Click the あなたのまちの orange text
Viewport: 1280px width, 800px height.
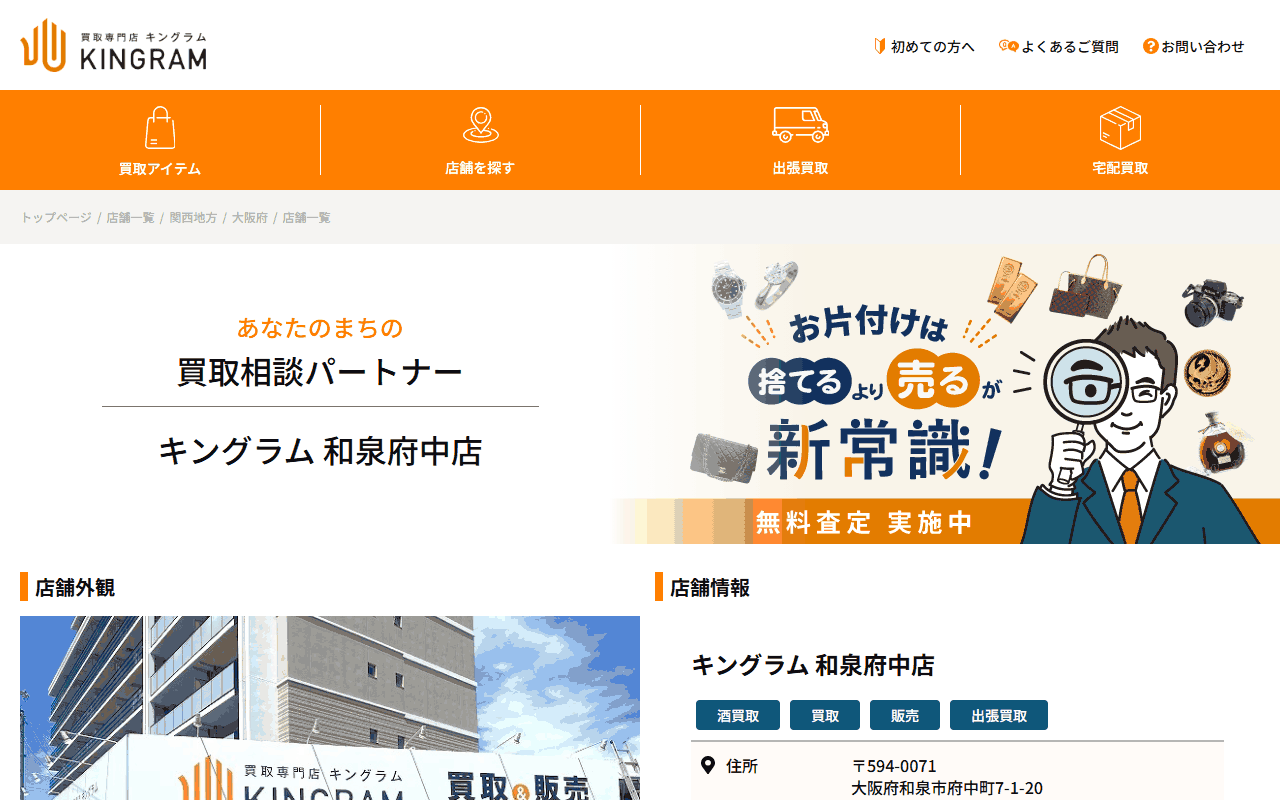pos(320,327)
